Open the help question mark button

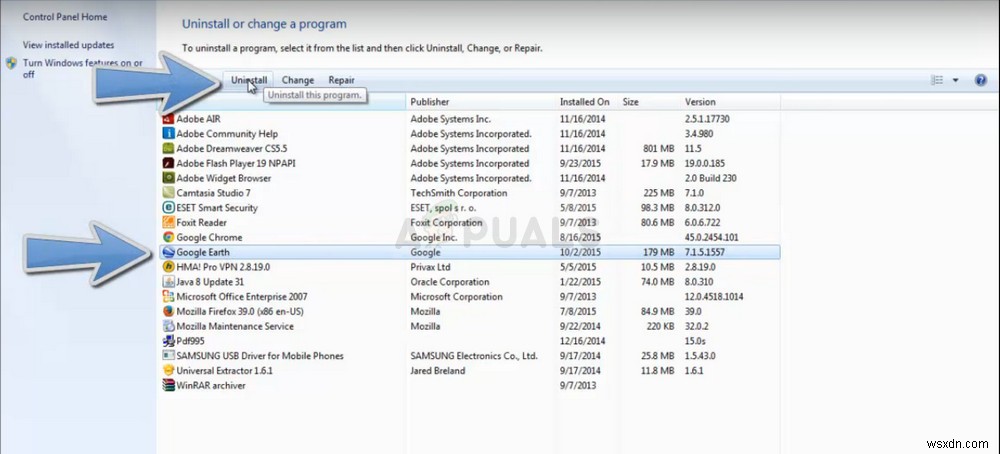point(981,80)
